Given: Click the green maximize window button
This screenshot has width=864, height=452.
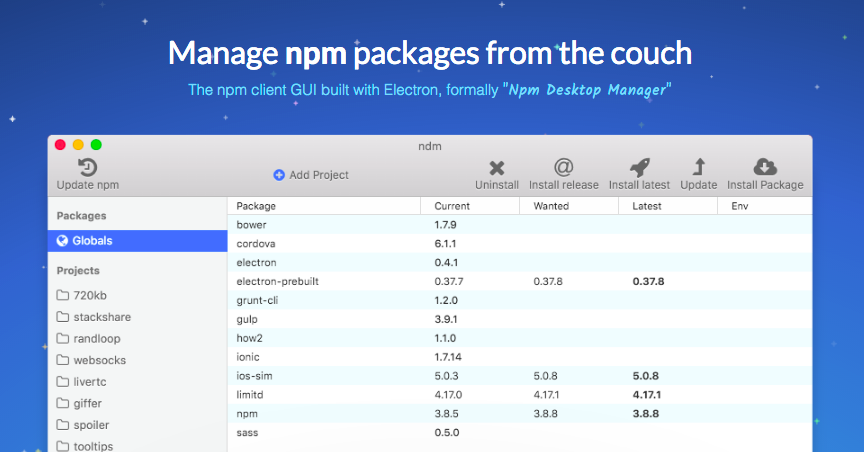Looking at the screenshot, I should pyautogui.click(x=96, y=144).
